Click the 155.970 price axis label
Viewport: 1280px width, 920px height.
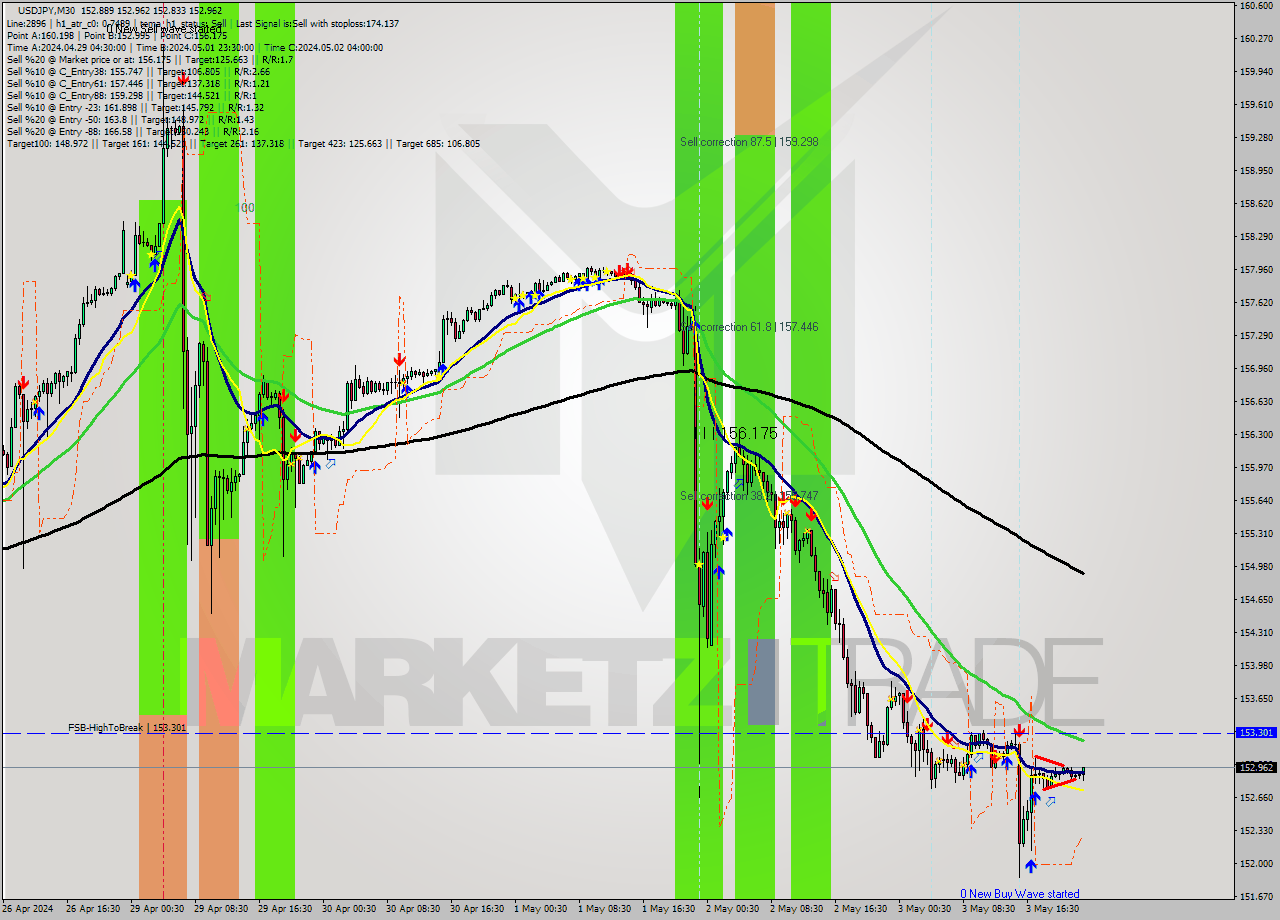pos(1256,468)
